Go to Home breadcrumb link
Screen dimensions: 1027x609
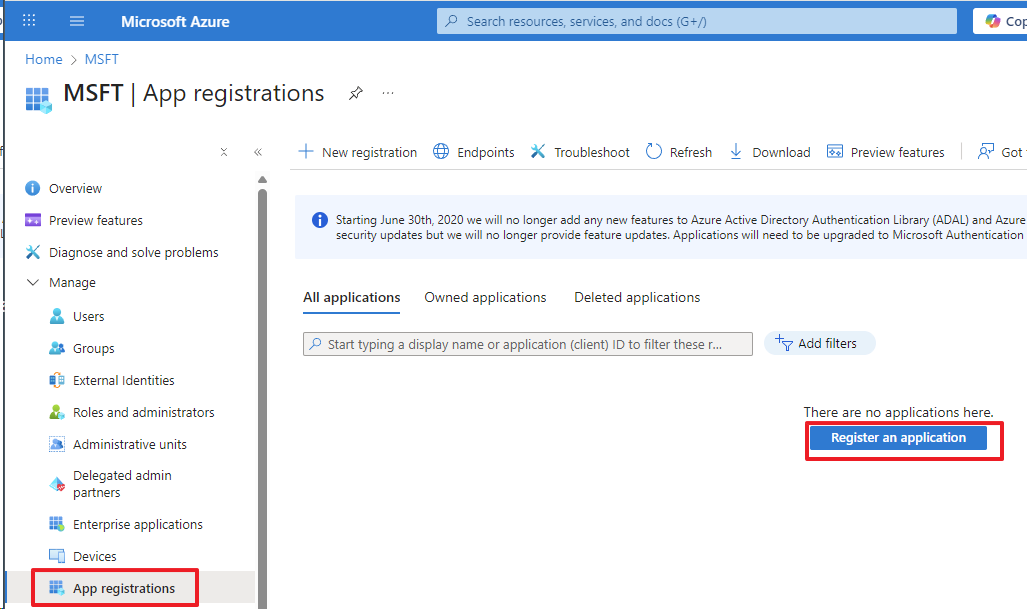[44, 59]
